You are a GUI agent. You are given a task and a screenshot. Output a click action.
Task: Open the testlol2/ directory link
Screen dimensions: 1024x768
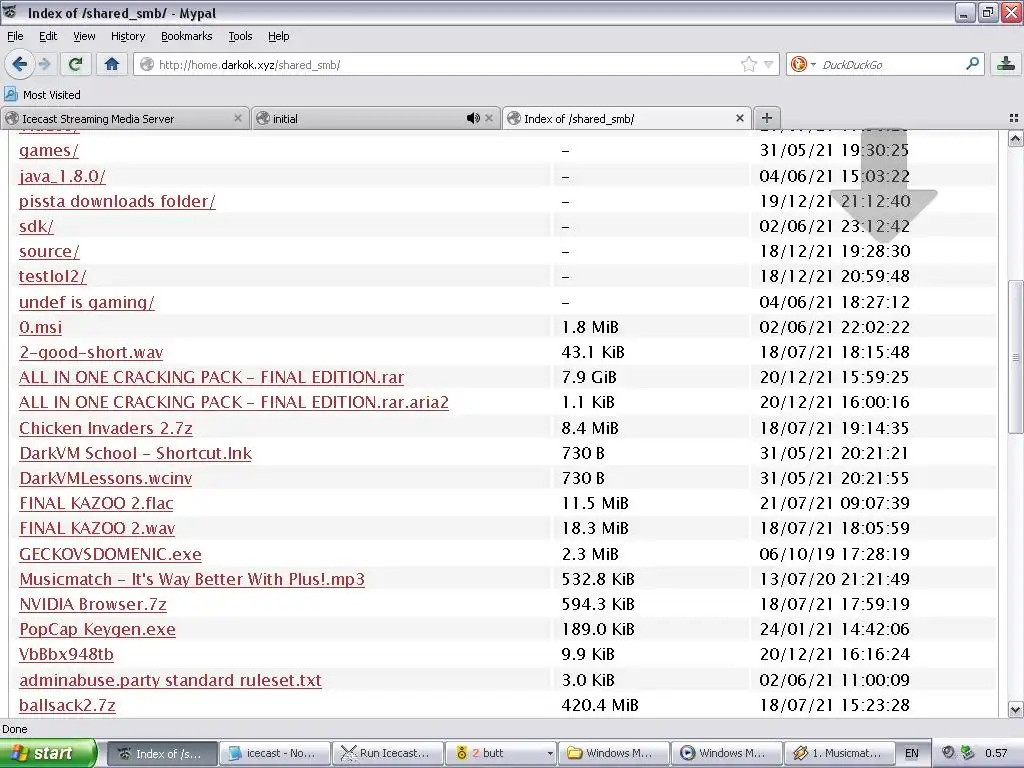[x=53, y=276]
